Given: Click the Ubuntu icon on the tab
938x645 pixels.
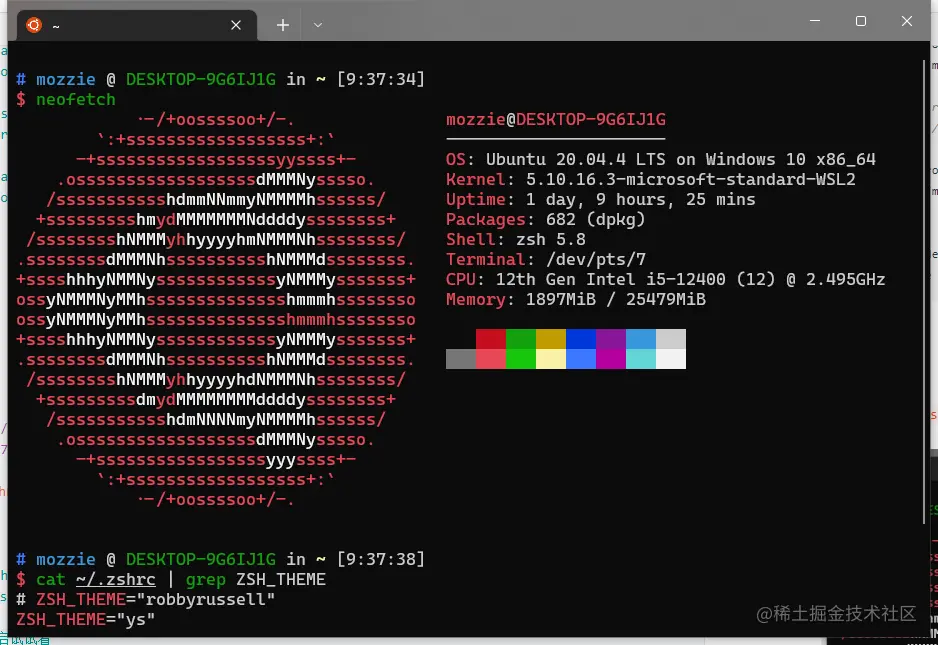Looking at the screenshot, I should (34, 25).
